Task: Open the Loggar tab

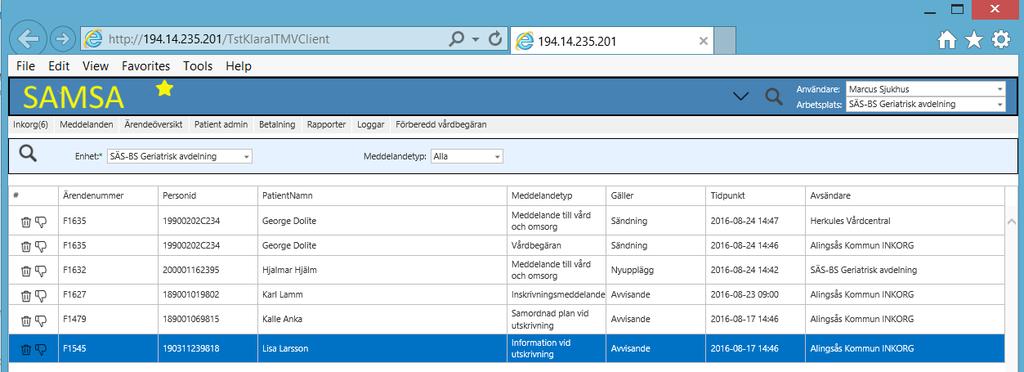Action: 371,125
